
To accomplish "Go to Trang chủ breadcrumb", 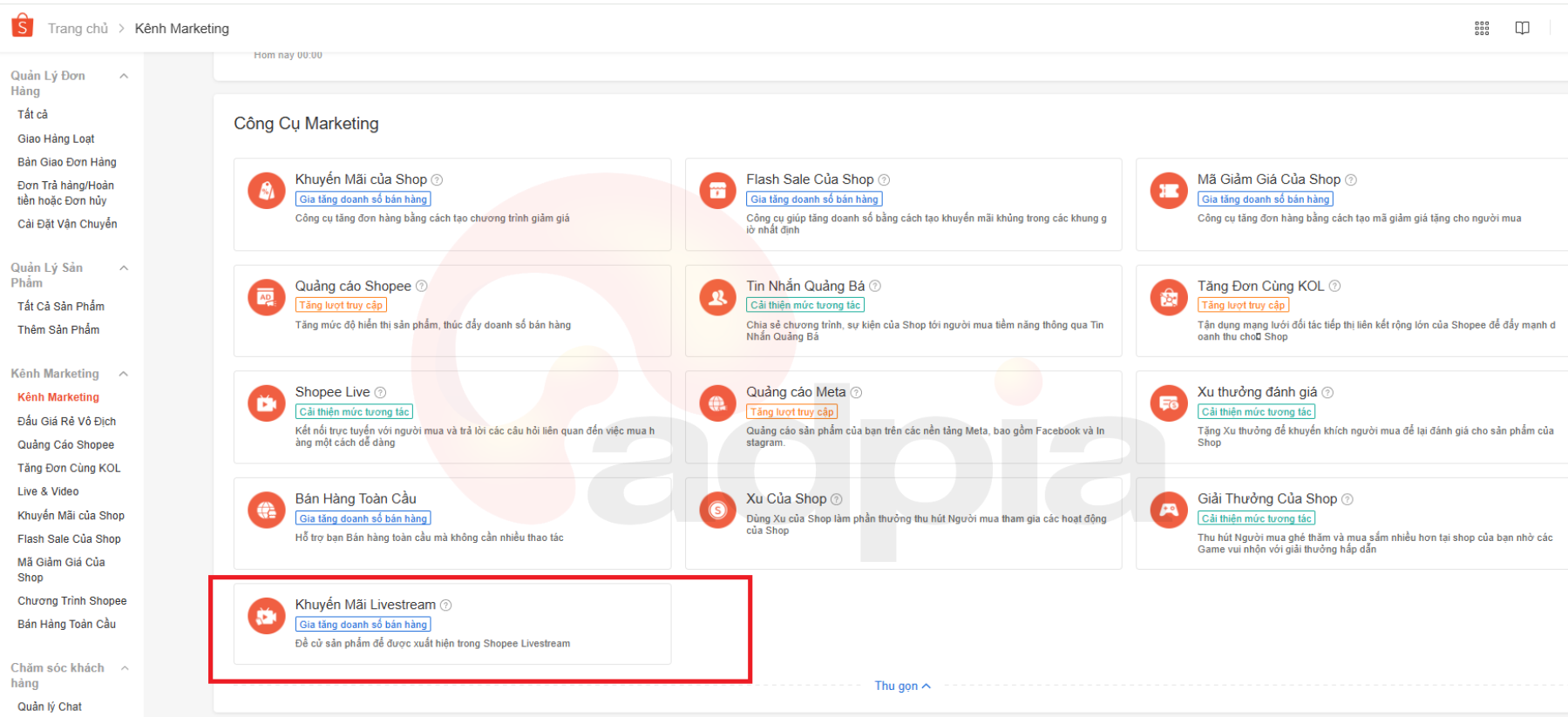I will [x=78, y=28].
